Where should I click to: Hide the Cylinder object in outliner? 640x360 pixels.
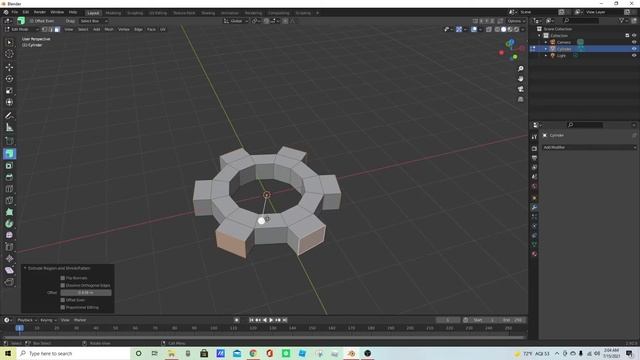634,49
